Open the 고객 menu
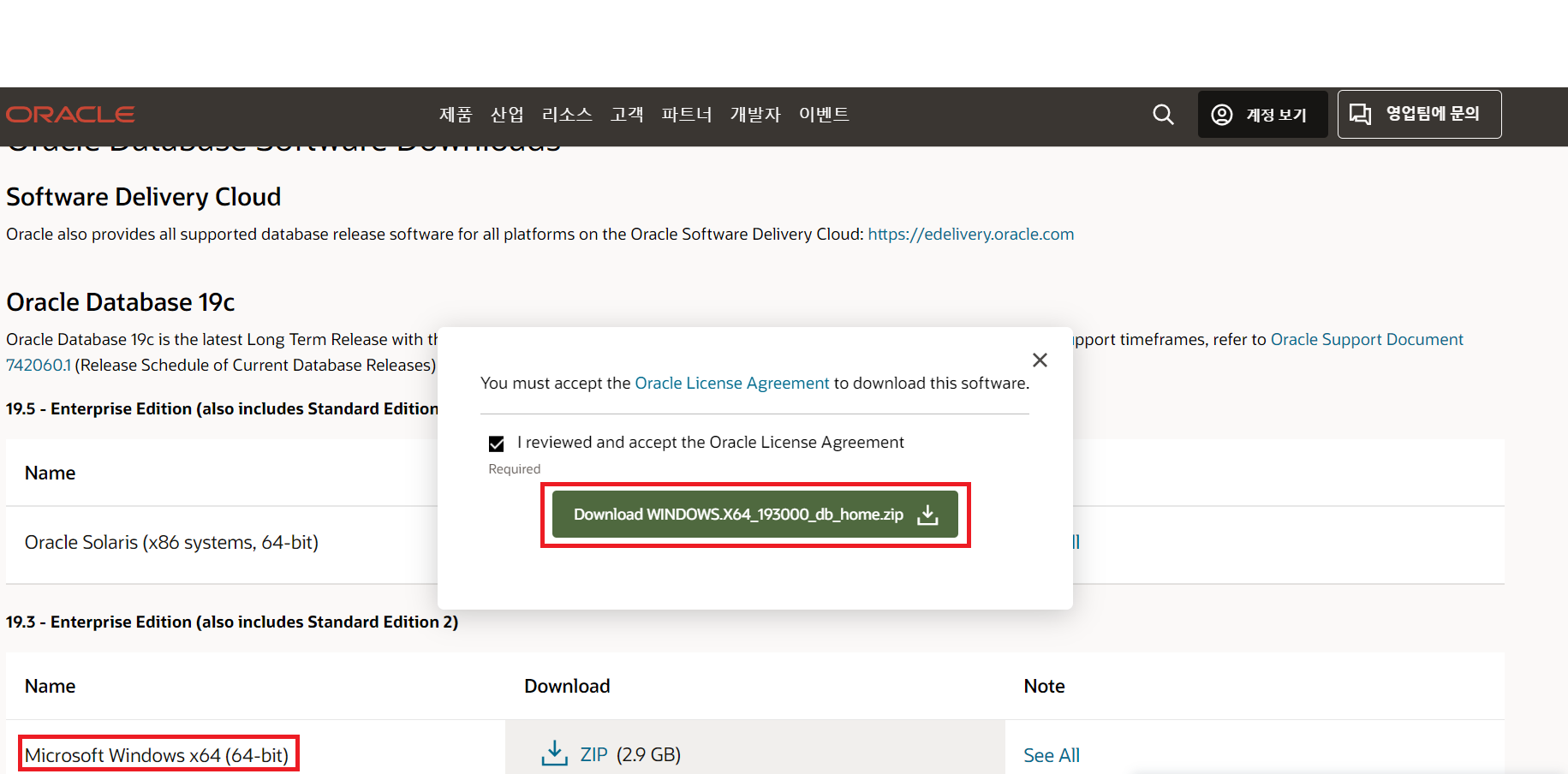 tap(627, 115)
